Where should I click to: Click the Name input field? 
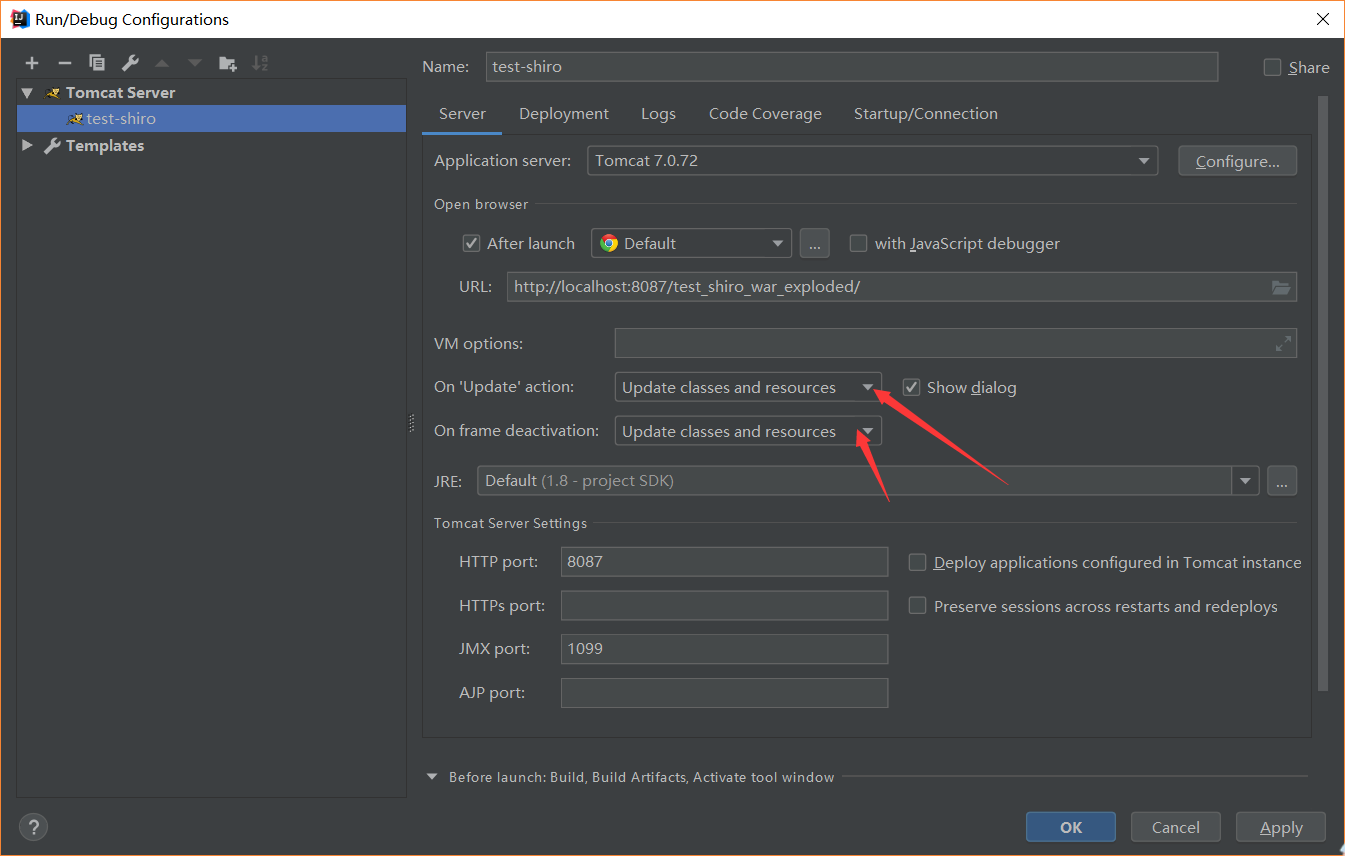pos(852,67)
